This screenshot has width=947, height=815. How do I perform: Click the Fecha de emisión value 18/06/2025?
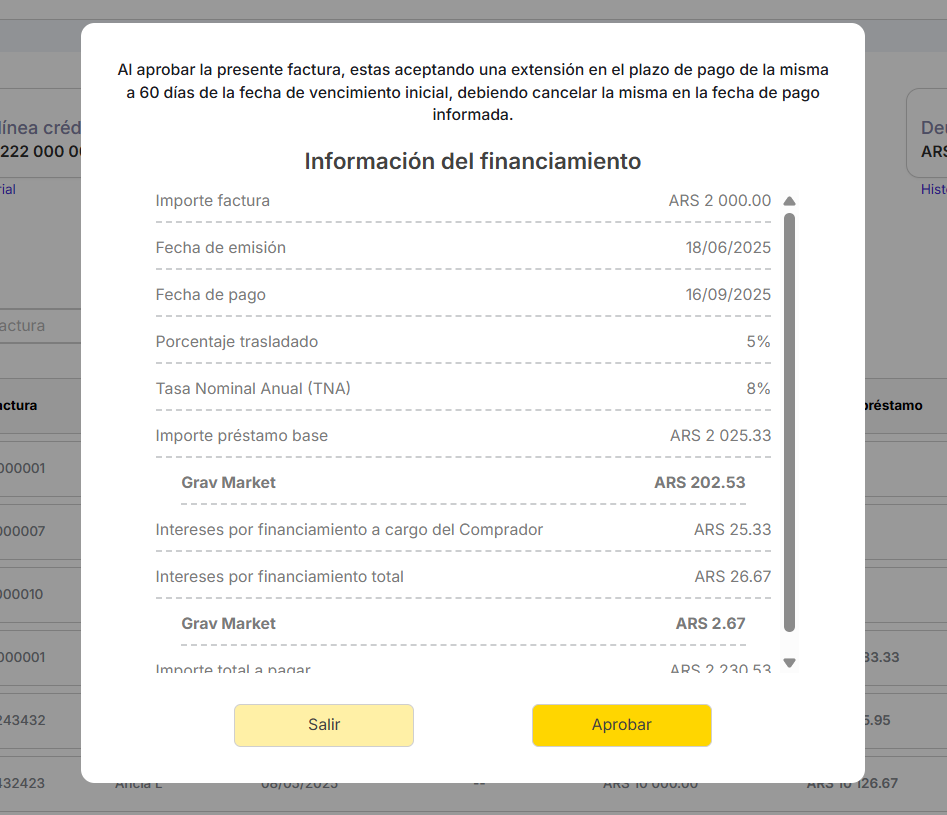pos(728,248)
